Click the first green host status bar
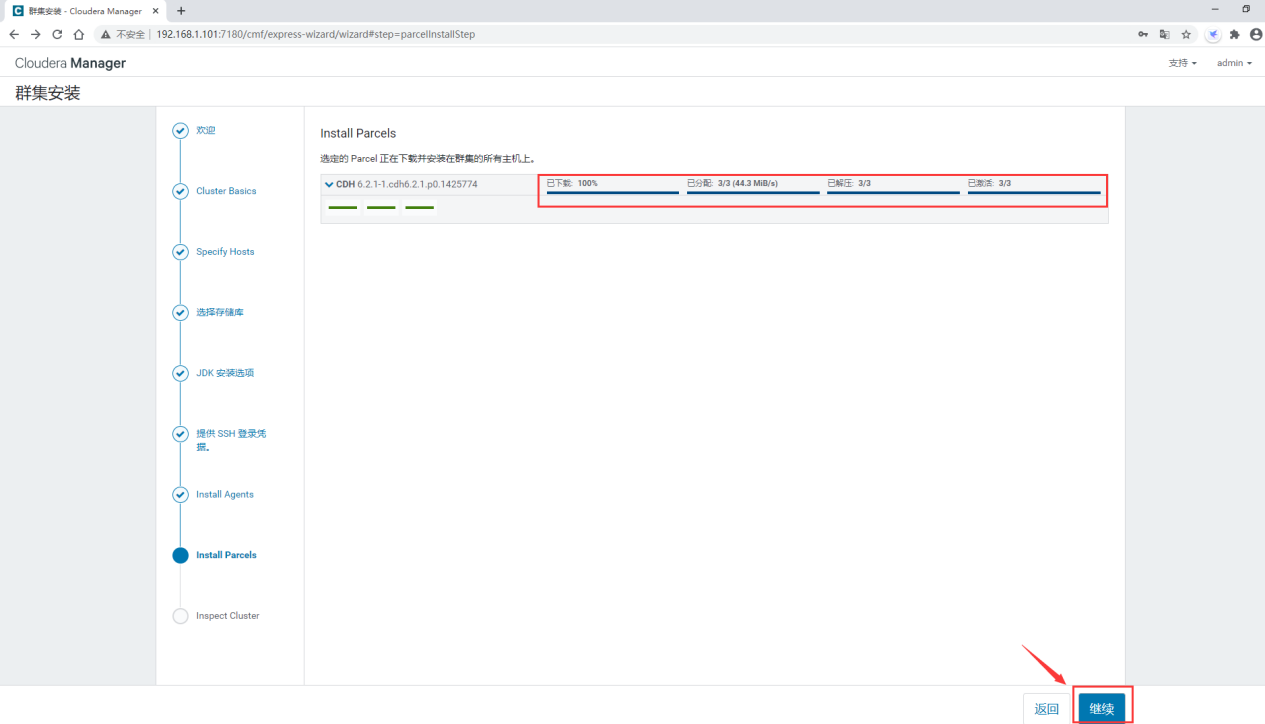Viewport: 1265px width, 724px height. 343,208
